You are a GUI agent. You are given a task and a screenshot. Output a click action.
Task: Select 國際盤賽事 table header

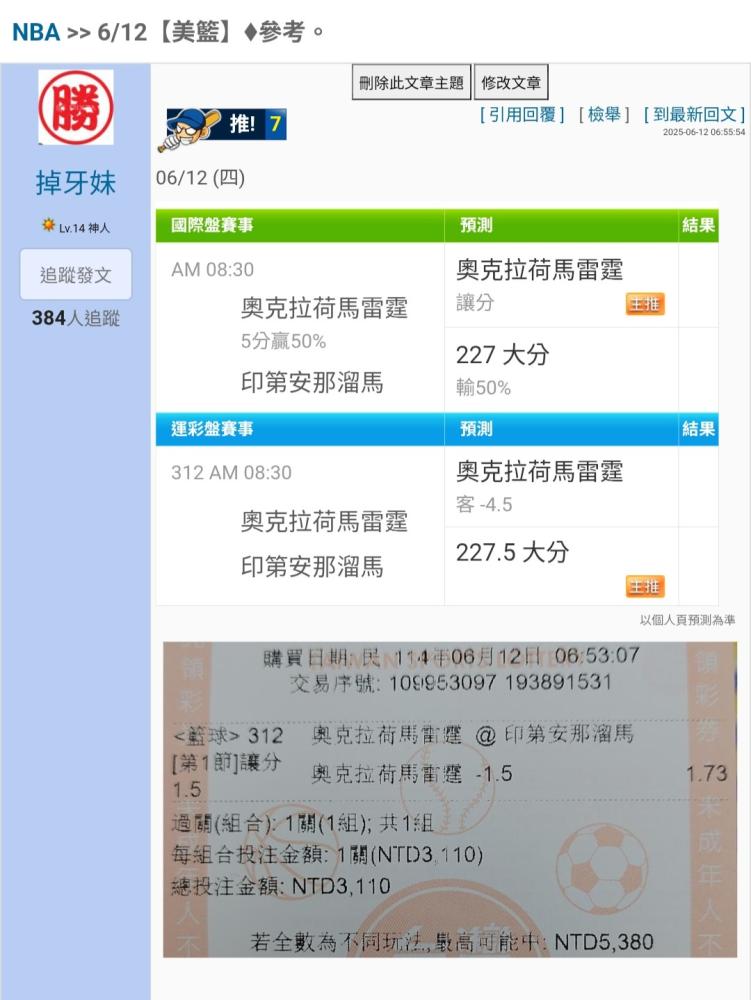click(212, 225)
